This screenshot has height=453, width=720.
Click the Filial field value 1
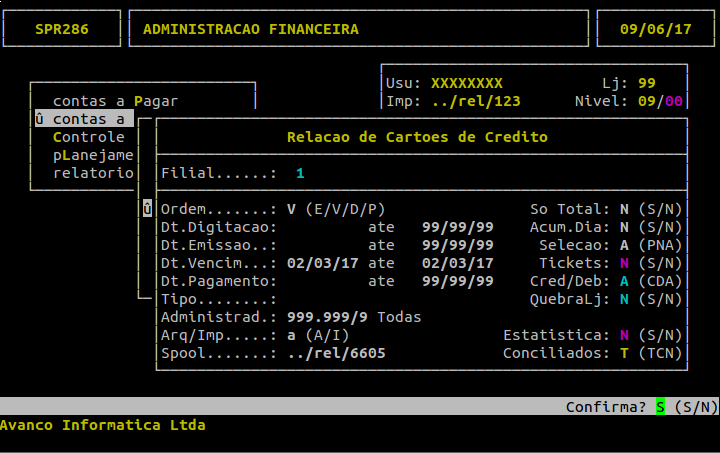[x=300, y=173]
